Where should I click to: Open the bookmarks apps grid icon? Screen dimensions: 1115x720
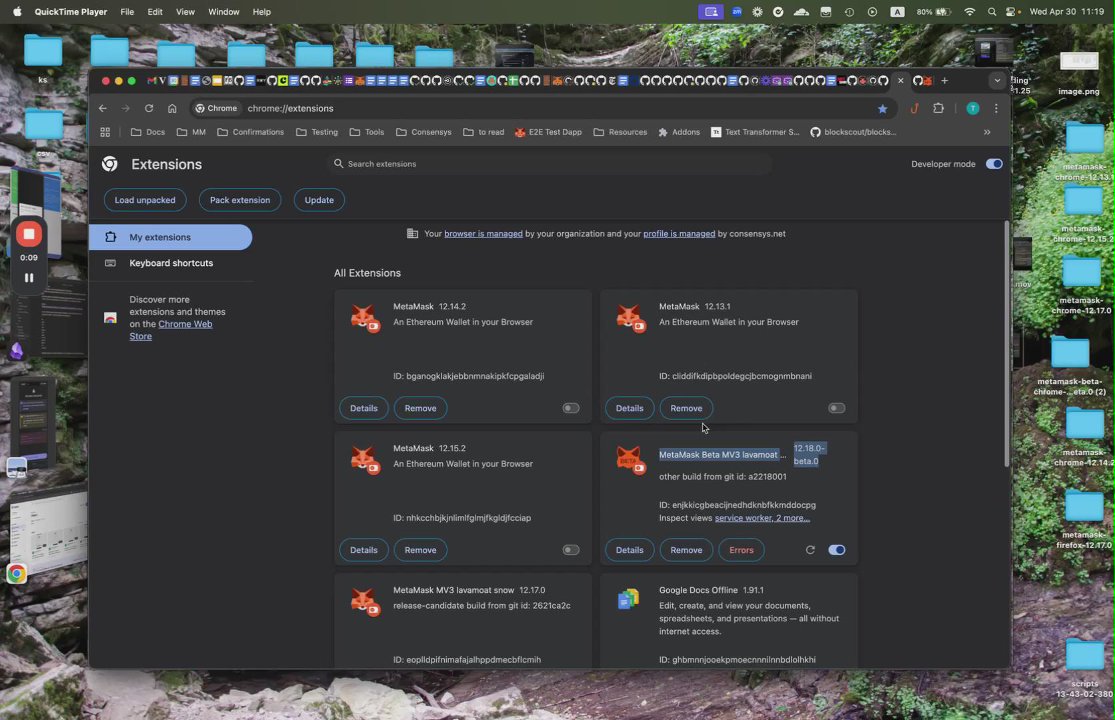[x=105, y=132]
